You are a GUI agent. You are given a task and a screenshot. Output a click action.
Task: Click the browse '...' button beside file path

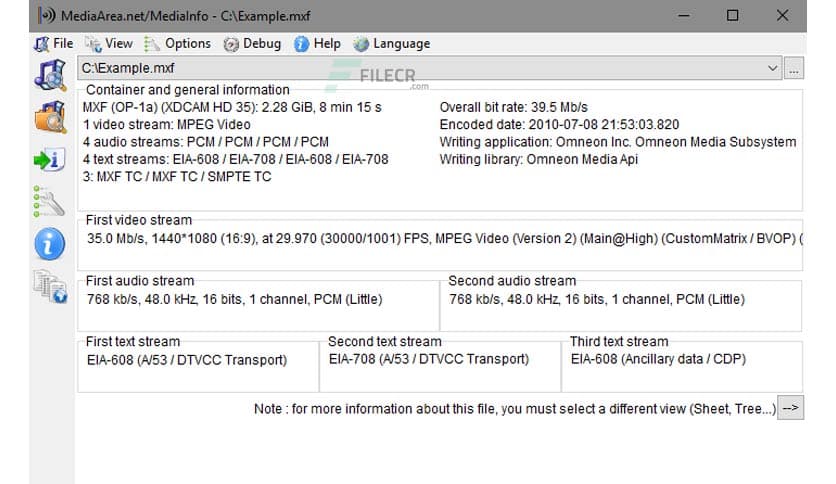(794, 69)
